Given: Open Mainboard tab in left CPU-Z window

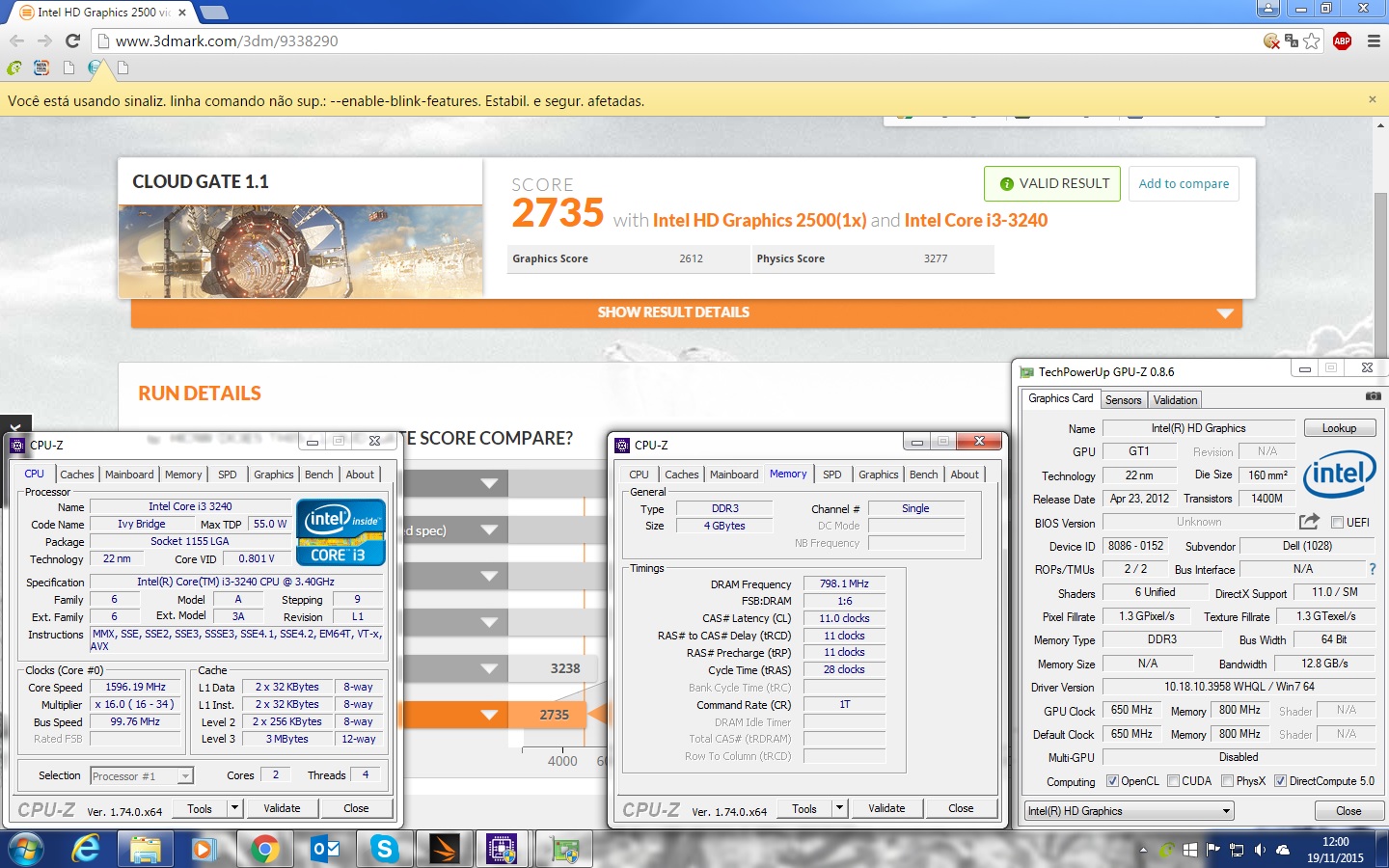Looking at the screenshot, I should coord(129,475).
